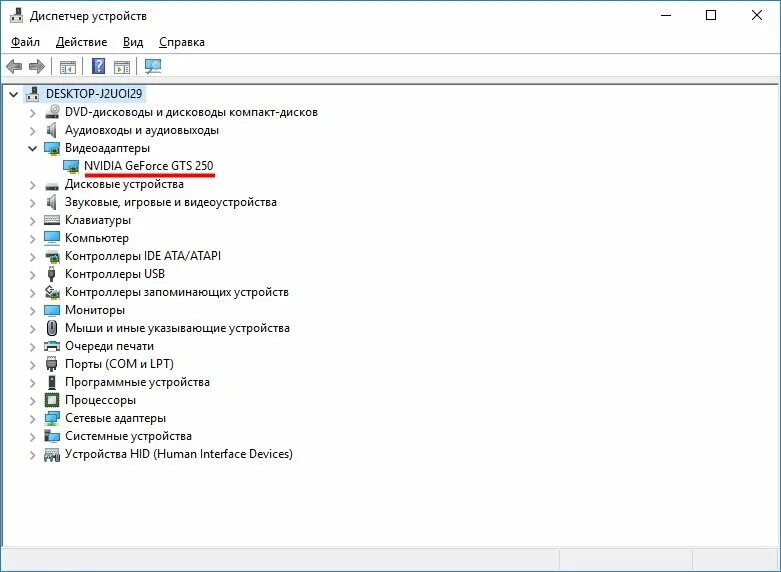Click the speaker icon beside Аудиовходы и аудиовыходы
Screen dimensions: 781x572
[52, 130]
